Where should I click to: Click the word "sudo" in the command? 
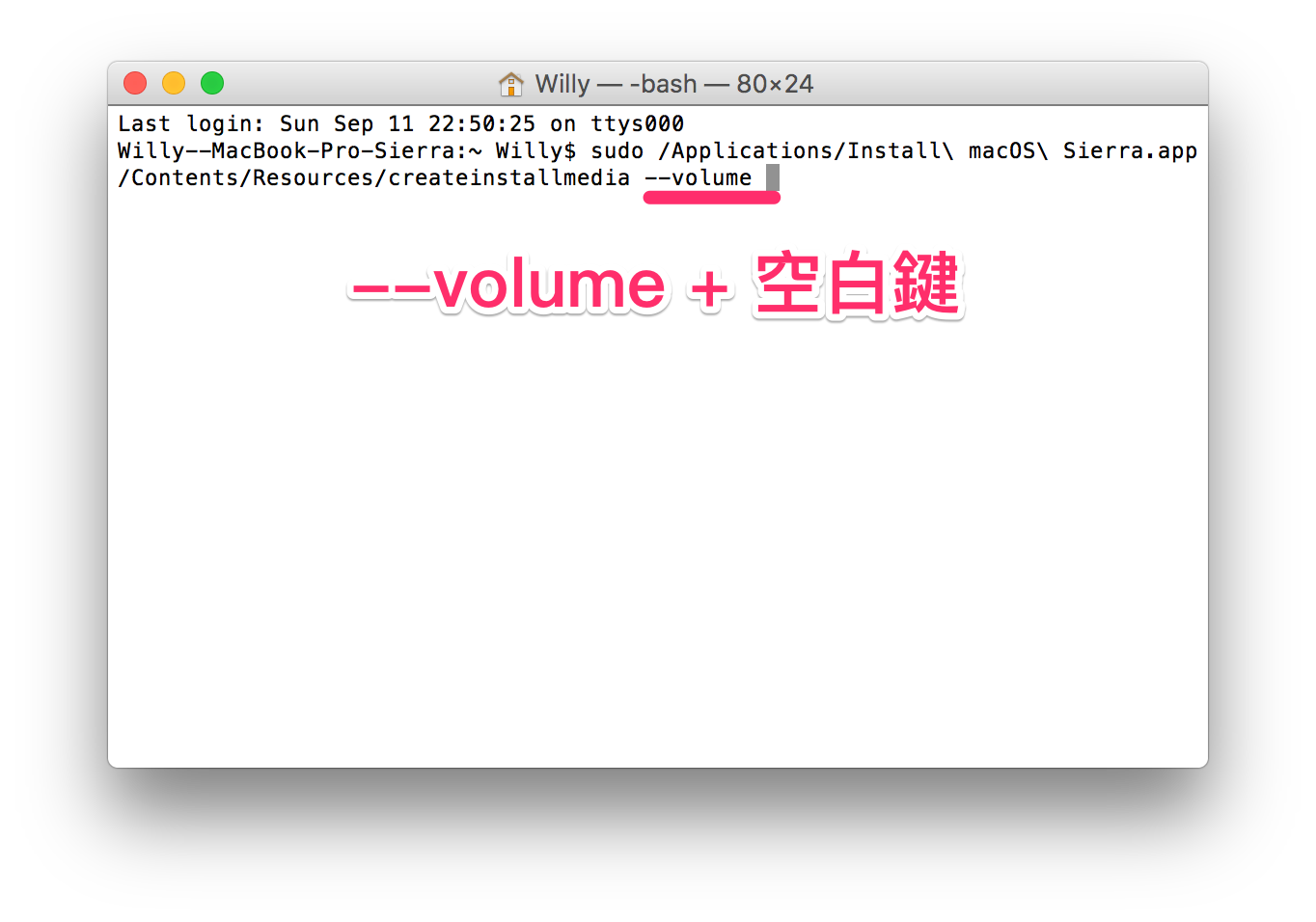pos(617,150)
